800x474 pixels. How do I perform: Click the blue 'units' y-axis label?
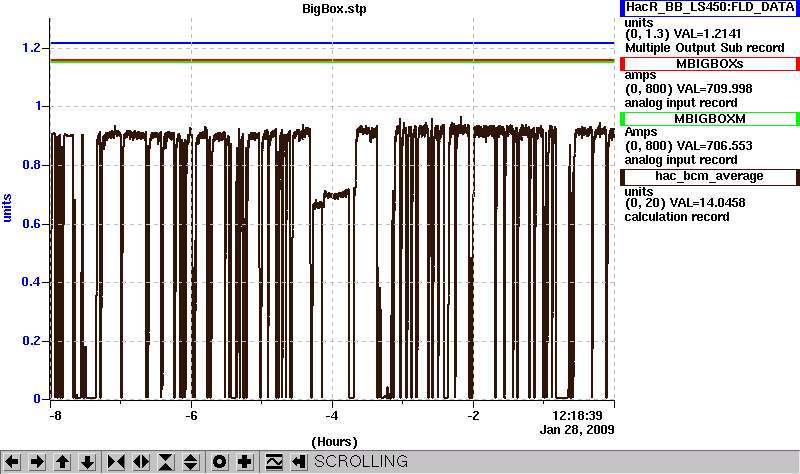click(7, 208)
